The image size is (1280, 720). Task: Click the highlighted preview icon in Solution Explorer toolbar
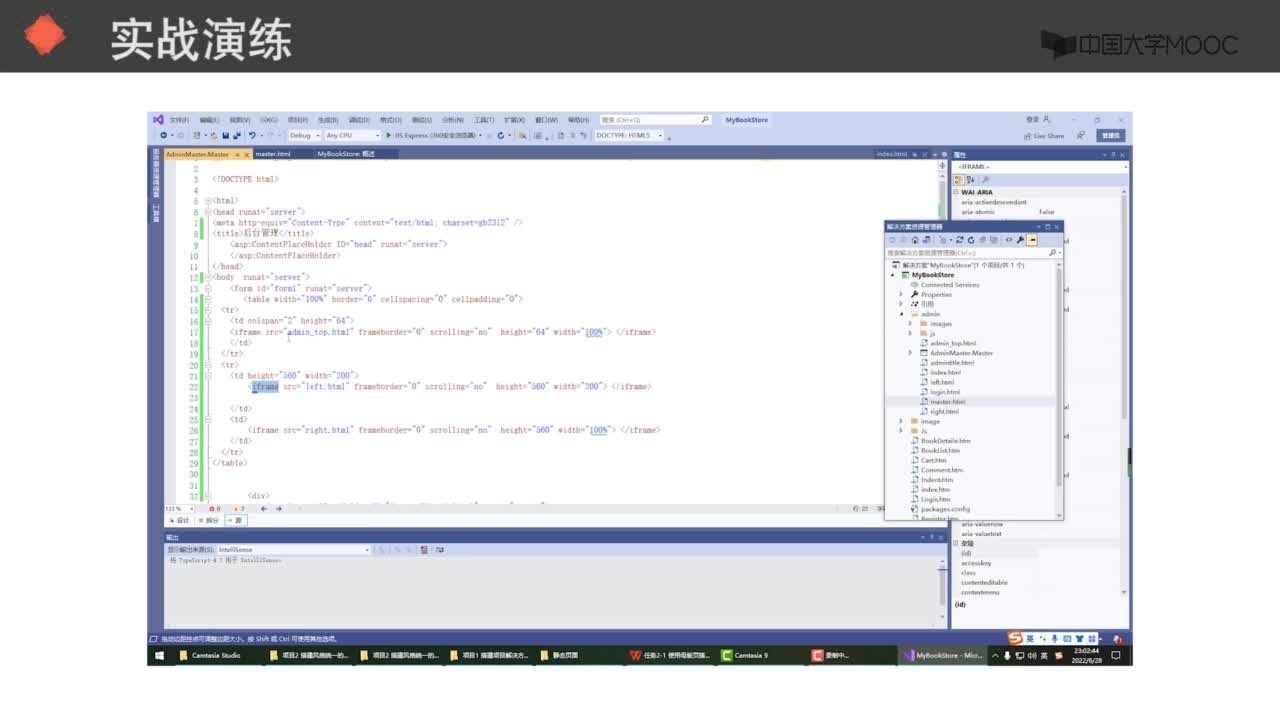tap(1032, 240)
